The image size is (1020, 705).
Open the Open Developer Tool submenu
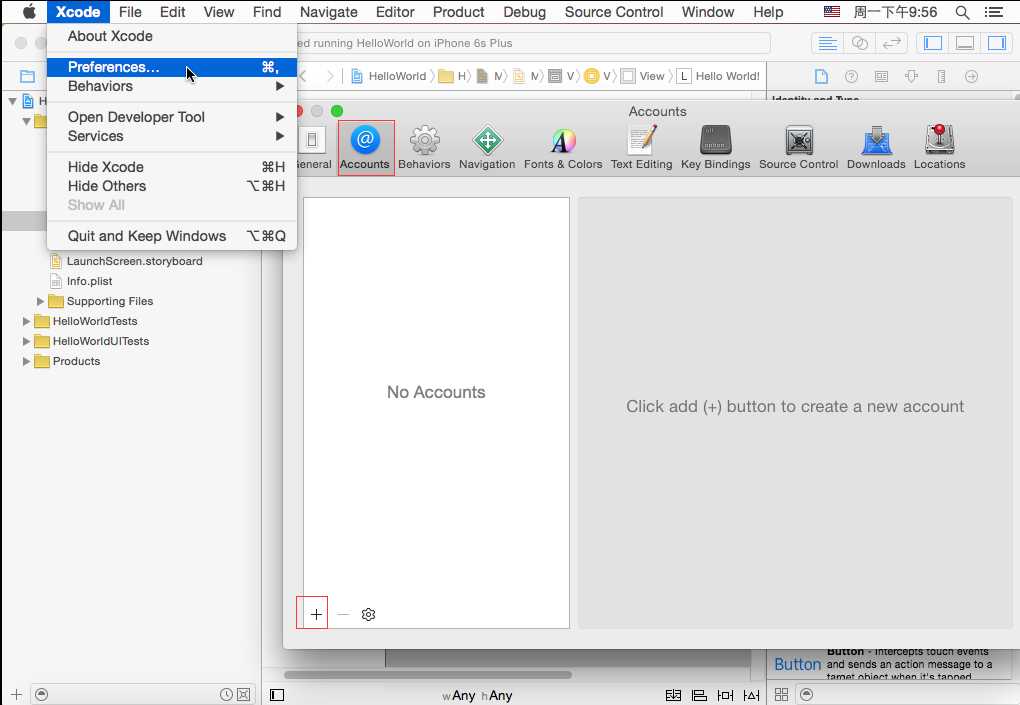(x=172, y=117)
